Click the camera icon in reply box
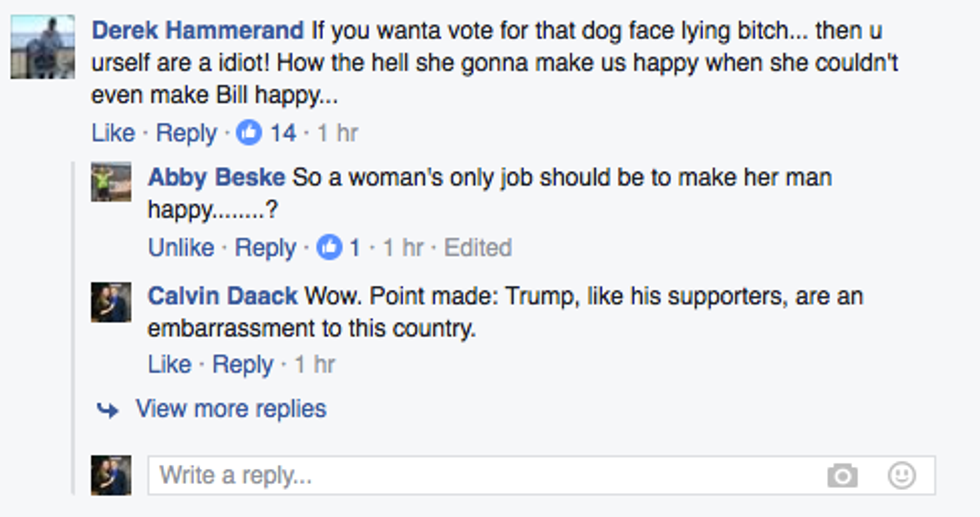The width and height of the screenshot is (980, 517). click(842, 476)
